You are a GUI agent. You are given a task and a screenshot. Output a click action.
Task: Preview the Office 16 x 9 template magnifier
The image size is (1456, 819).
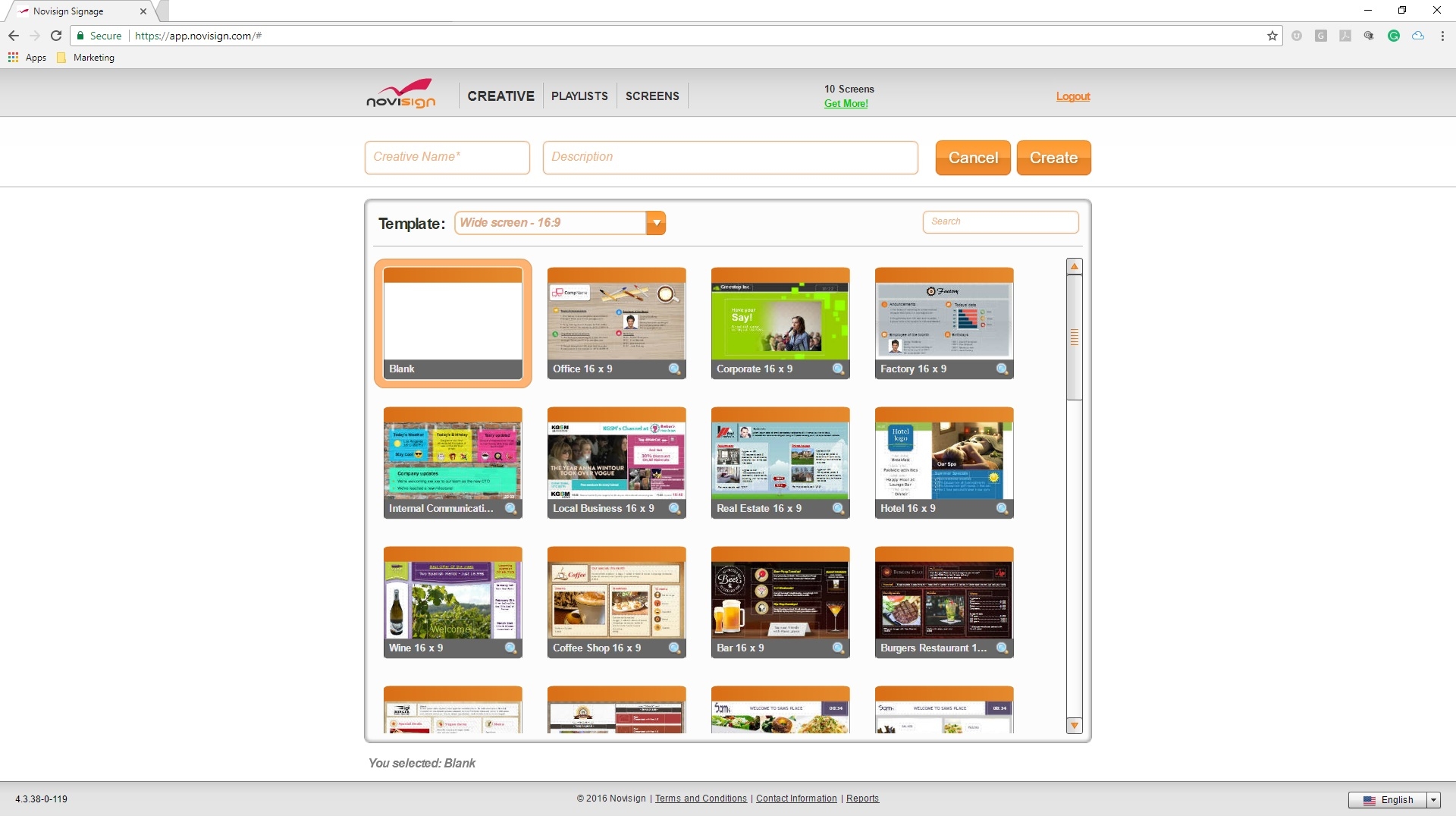(x=674, y=369)
